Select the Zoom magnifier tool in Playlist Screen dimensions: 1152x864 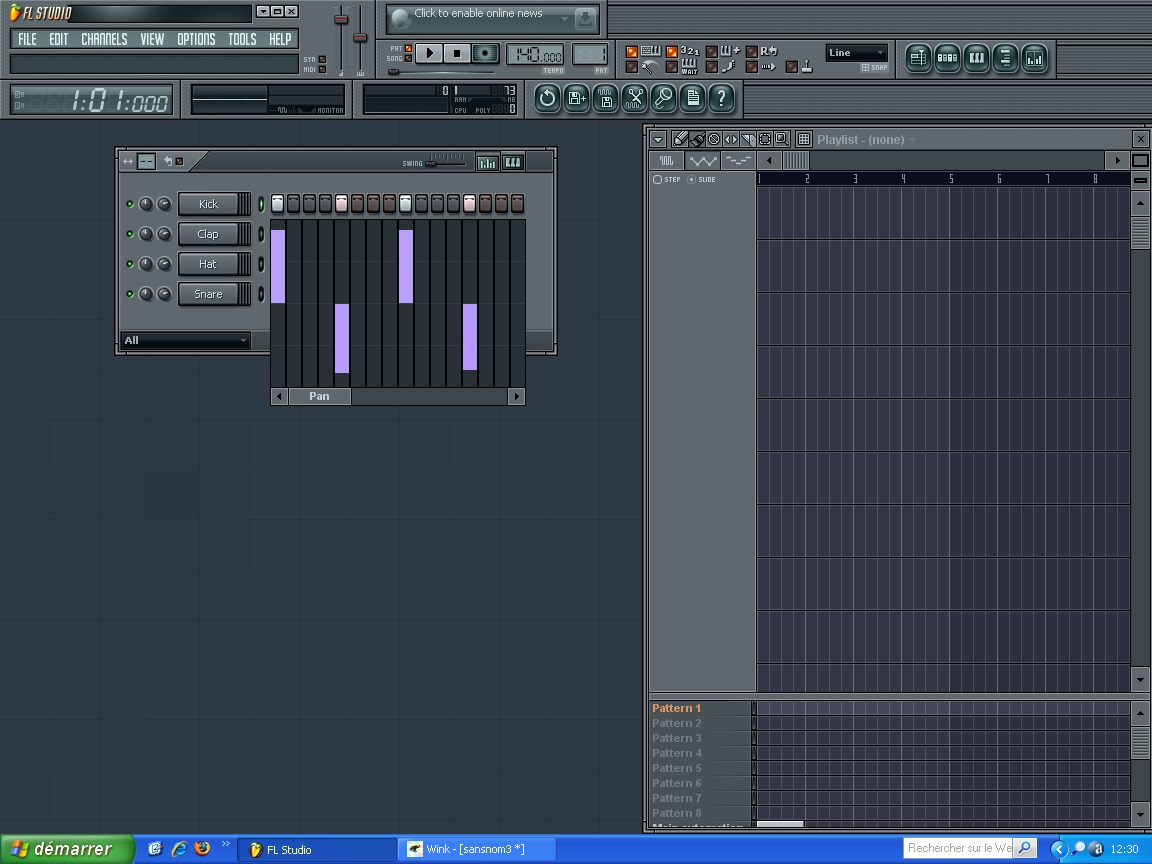pyautogui.click(x=782, y=139)
